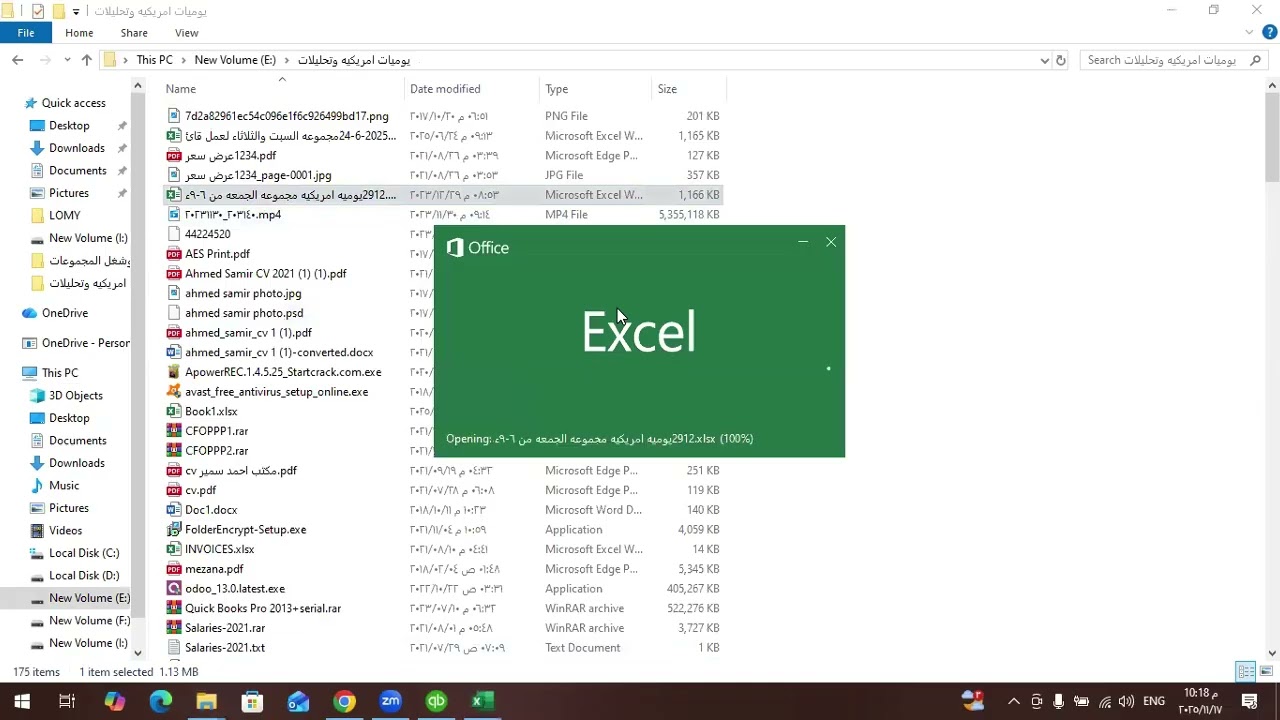Click Excel icon of Book1.xlsx
Viewport: 1280px width, 720px height.
tap(174, 411)
